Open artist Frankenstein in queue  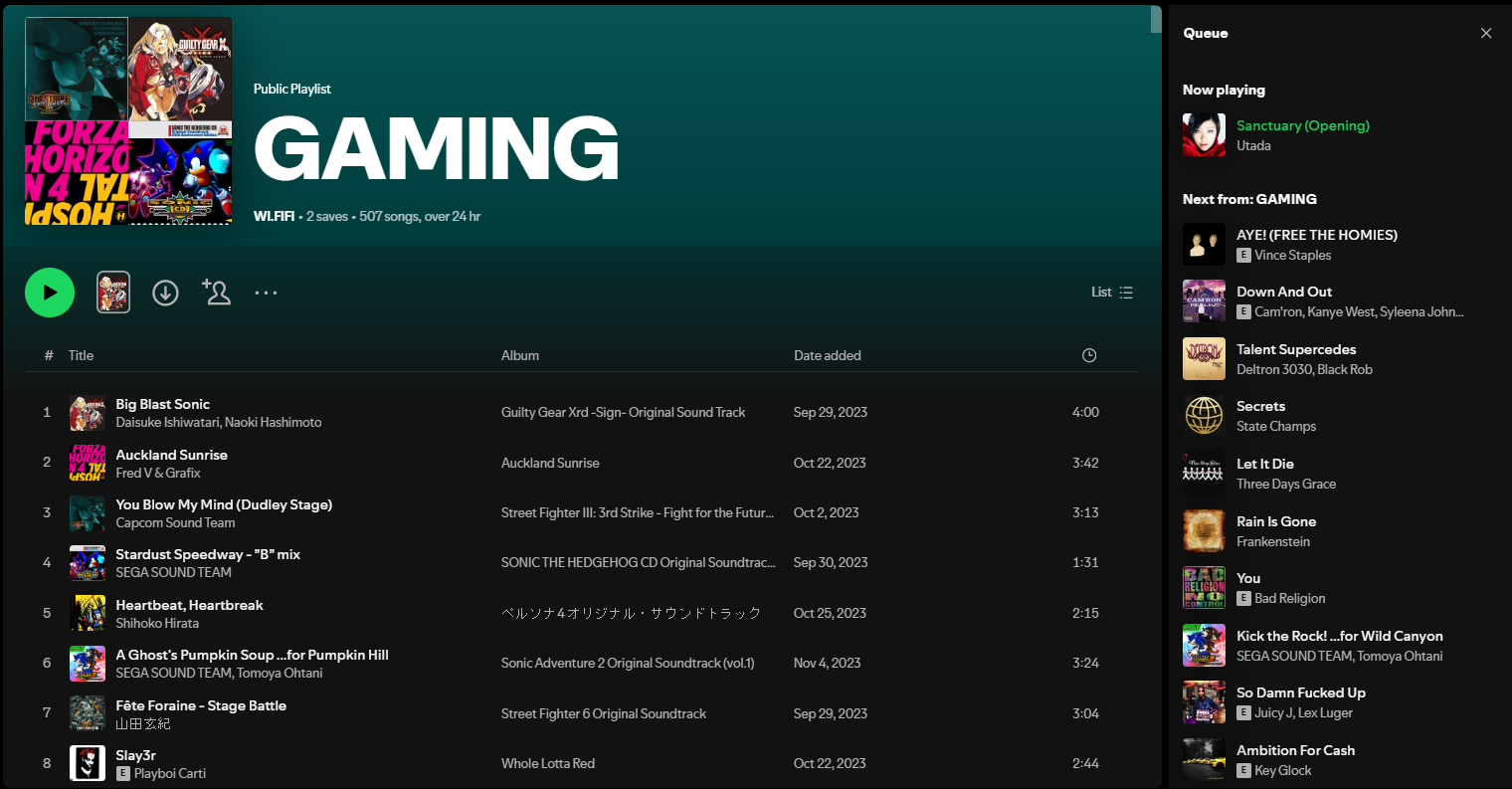tap(1273, 541)
